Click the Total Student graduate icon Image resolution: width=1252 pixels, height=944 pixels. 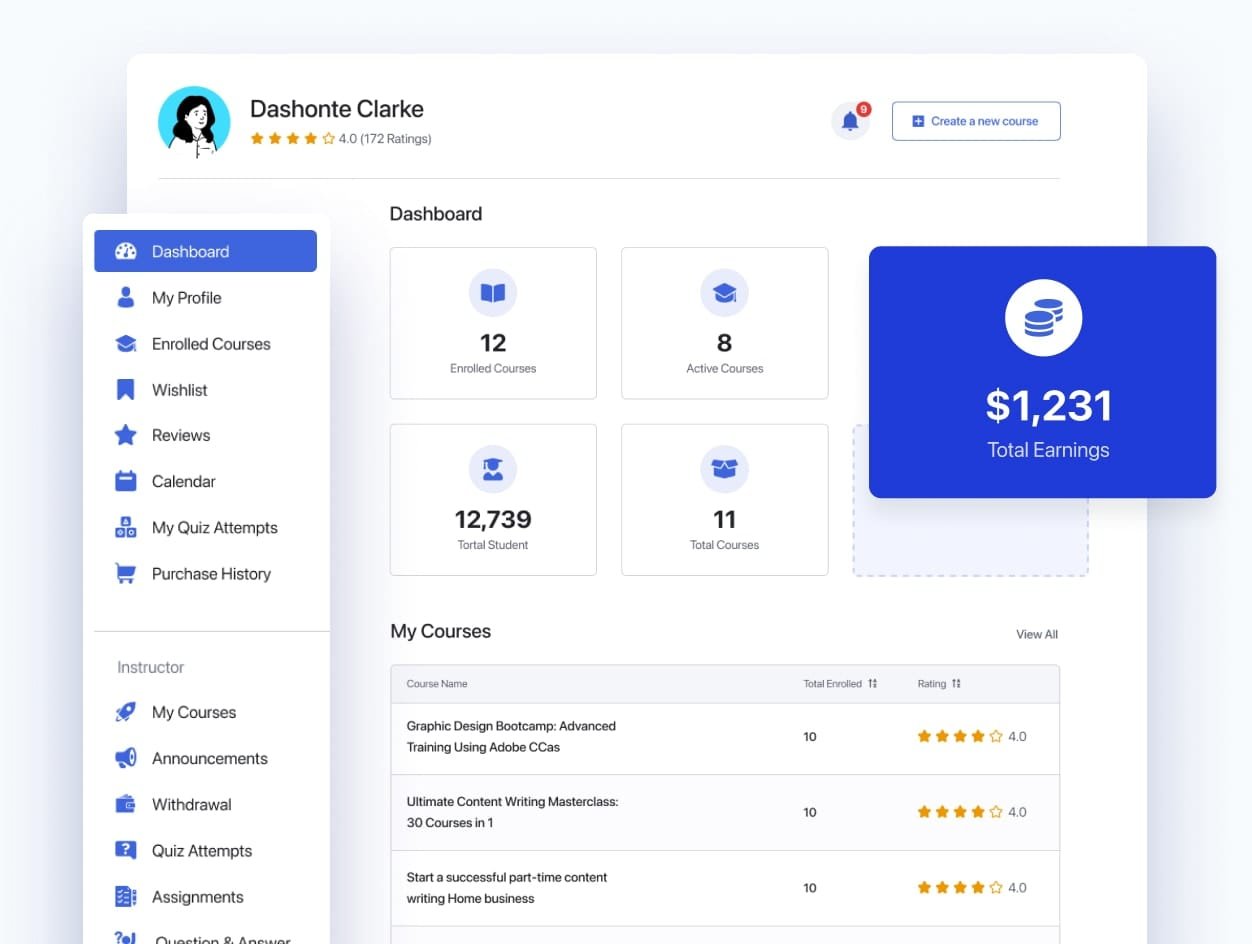tap(493, 469)
